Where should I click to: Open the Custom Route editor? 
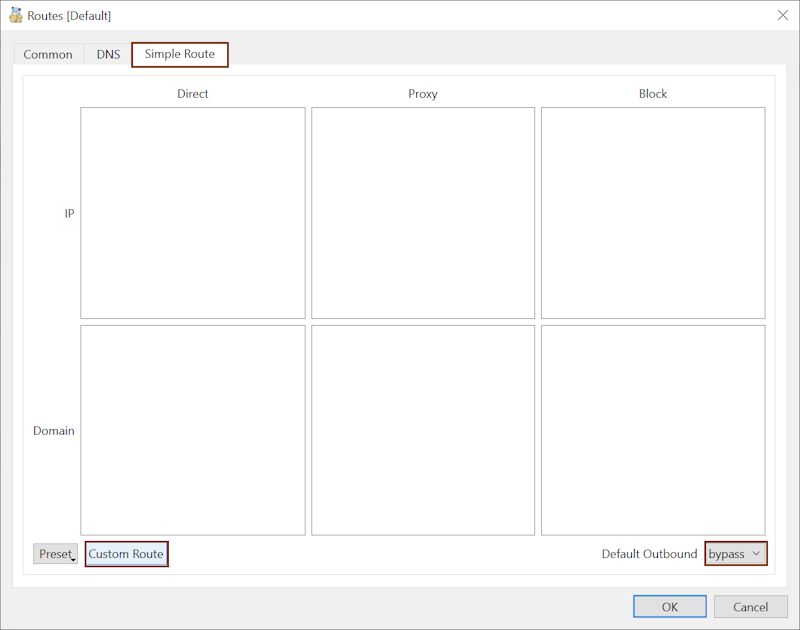point(126,554)
